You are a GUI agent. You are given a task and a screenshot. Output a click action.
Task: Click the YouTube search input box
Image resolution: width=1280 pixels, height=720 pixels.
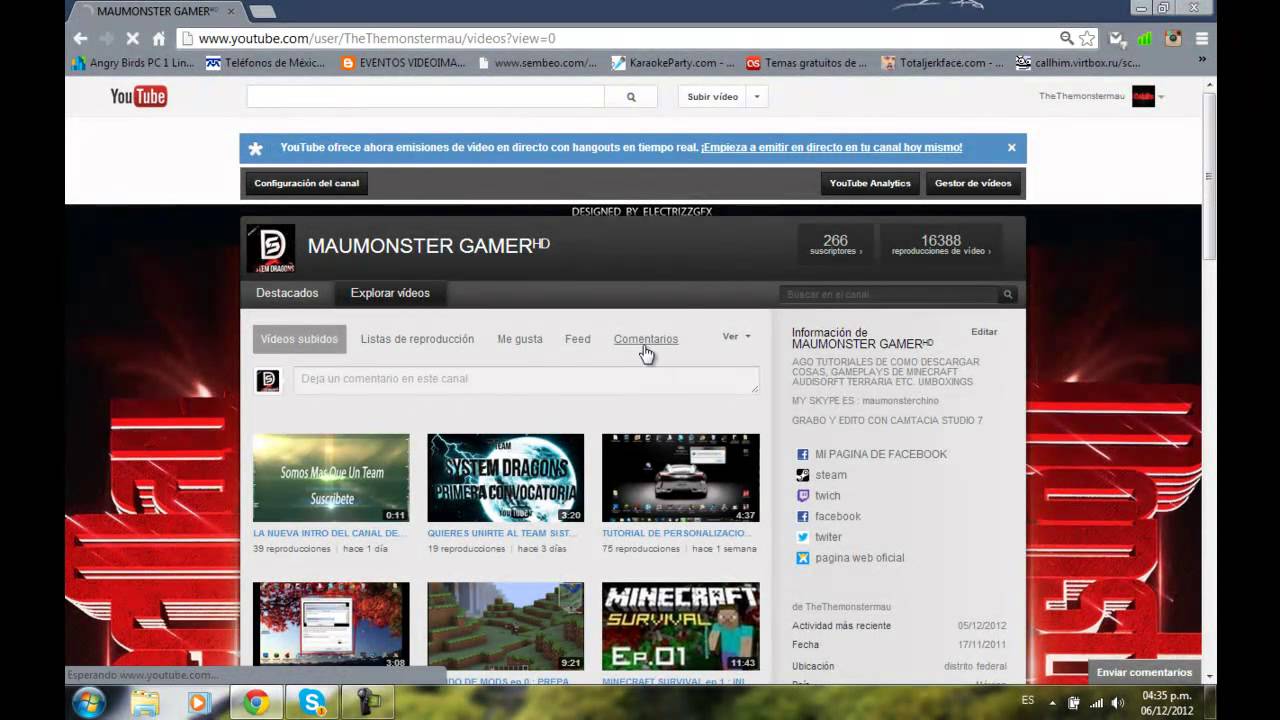426,97
